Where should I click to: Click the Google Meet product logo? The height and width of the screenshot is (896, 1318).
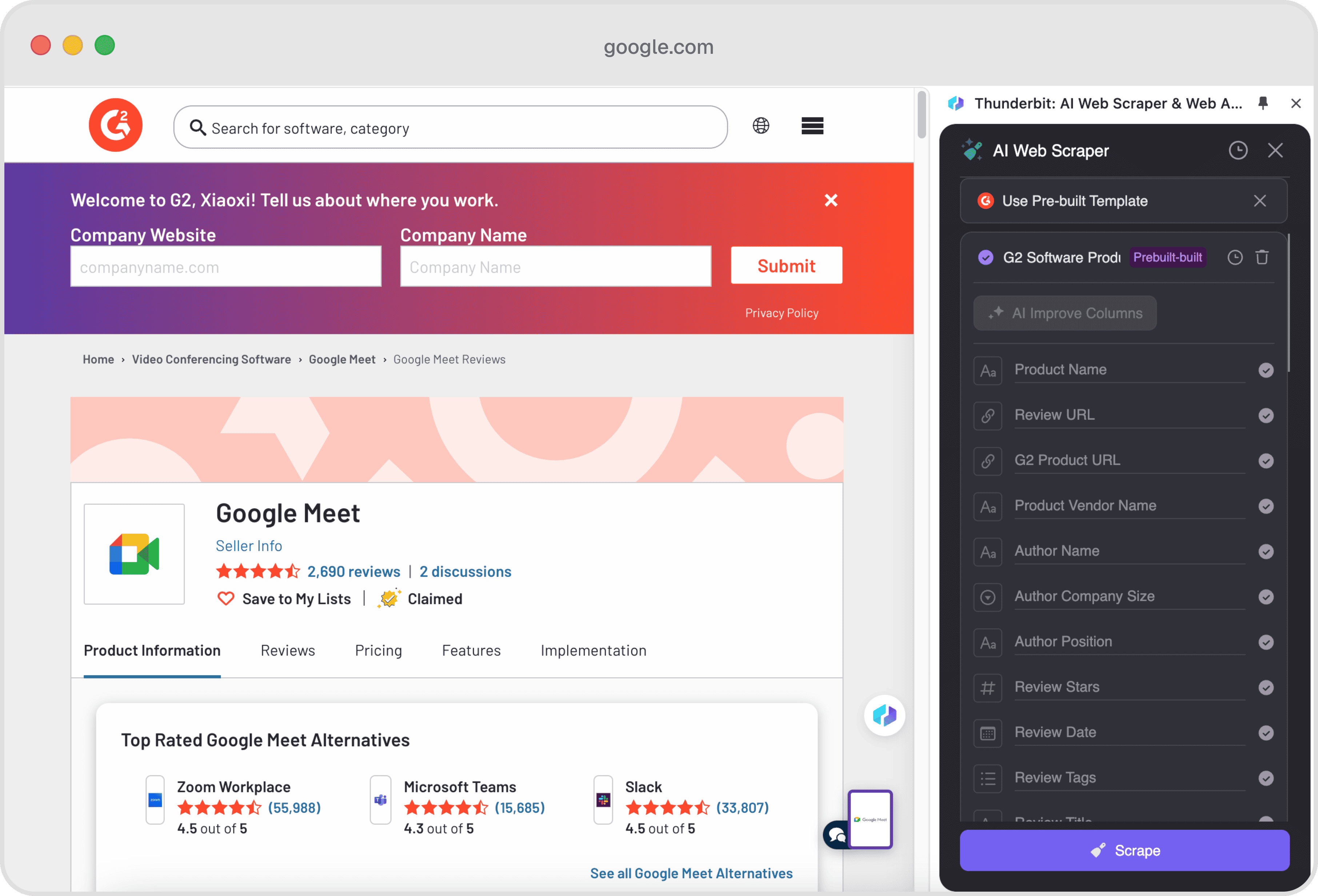coord(135,554)
